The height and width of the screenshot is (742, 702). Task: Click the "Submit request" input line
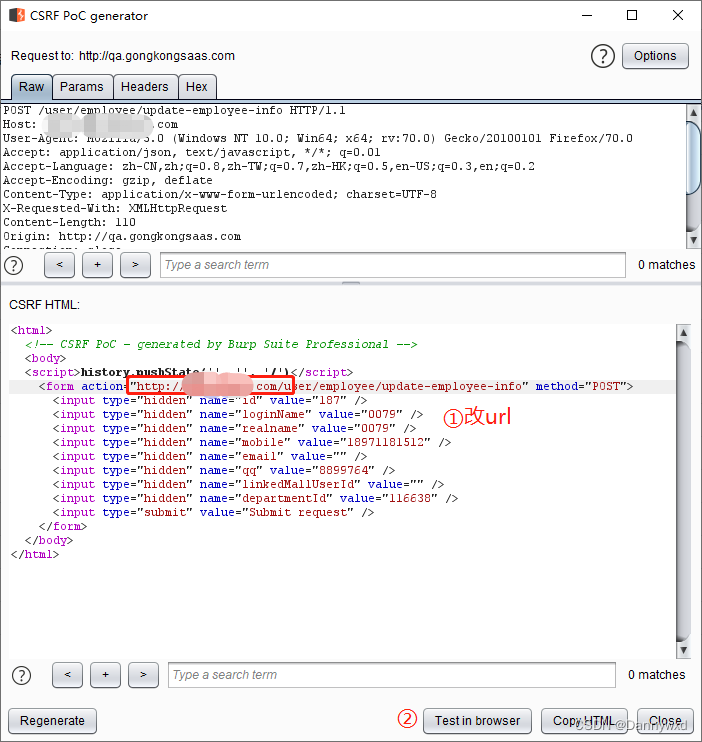coord(213,512)
